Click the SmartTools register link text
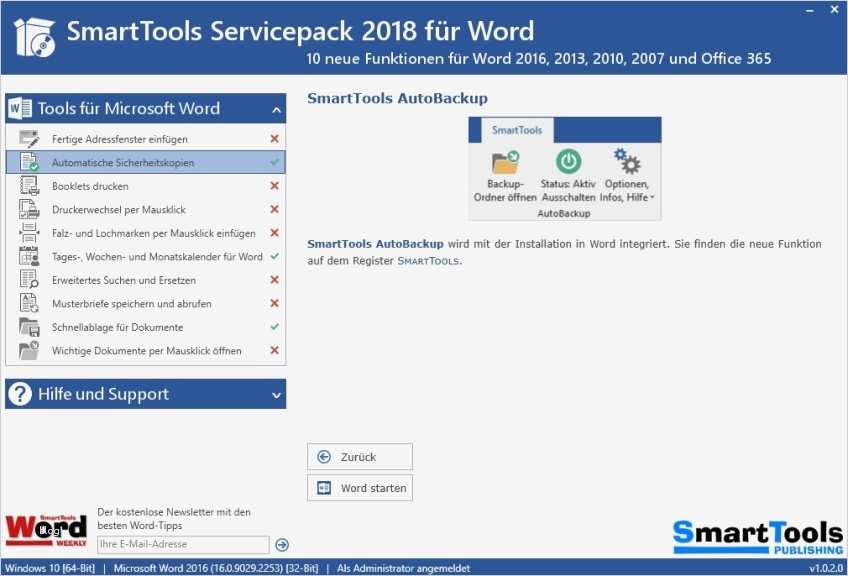The image size is (848, 576). pyautogui.click(x=428, y=261)
